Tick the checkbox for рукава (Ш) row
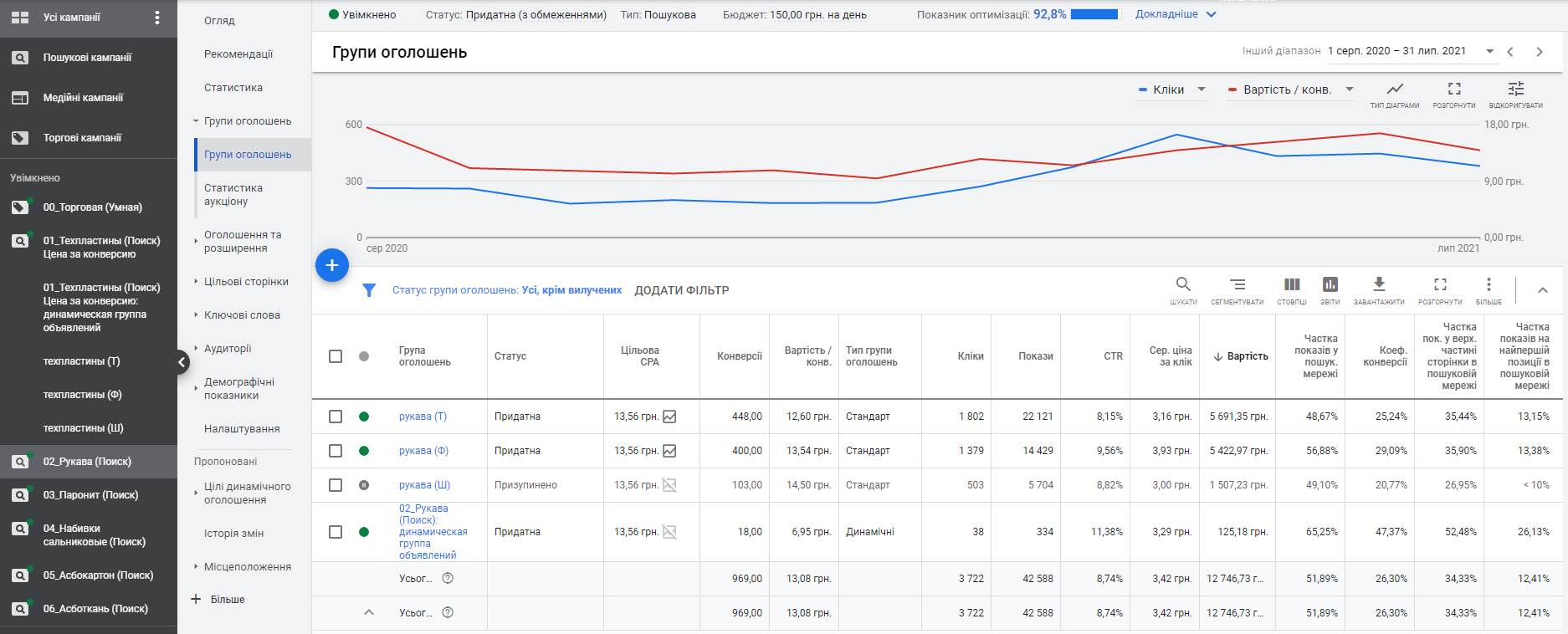Image resolution: width=1568 pixels, height=634 pixels. (336, 485)
